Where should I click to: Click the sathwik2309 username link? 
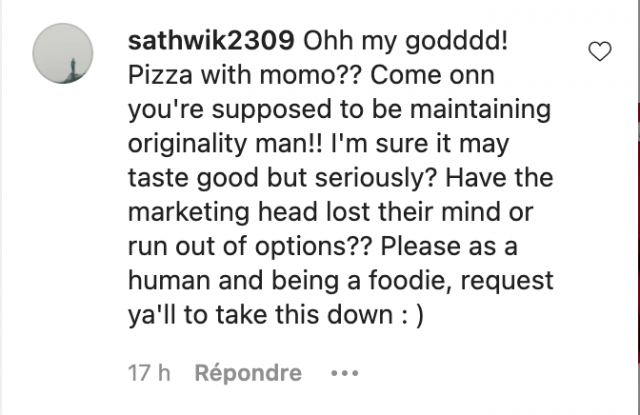coord(211,41)
